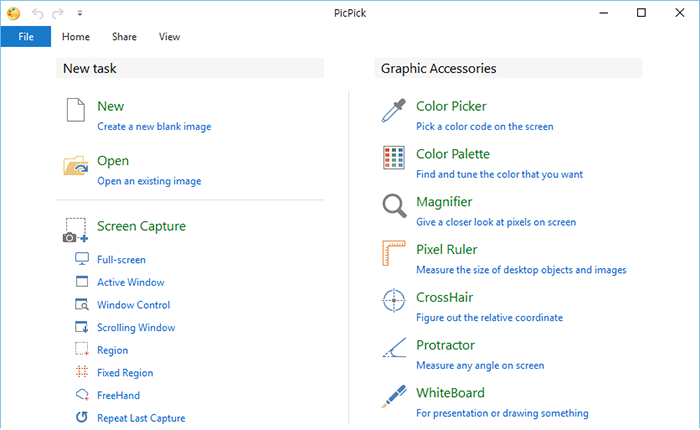Click the undo arrow in title bar
The height and width of the screenshot is (430, 700).
[x=38, y=13]
